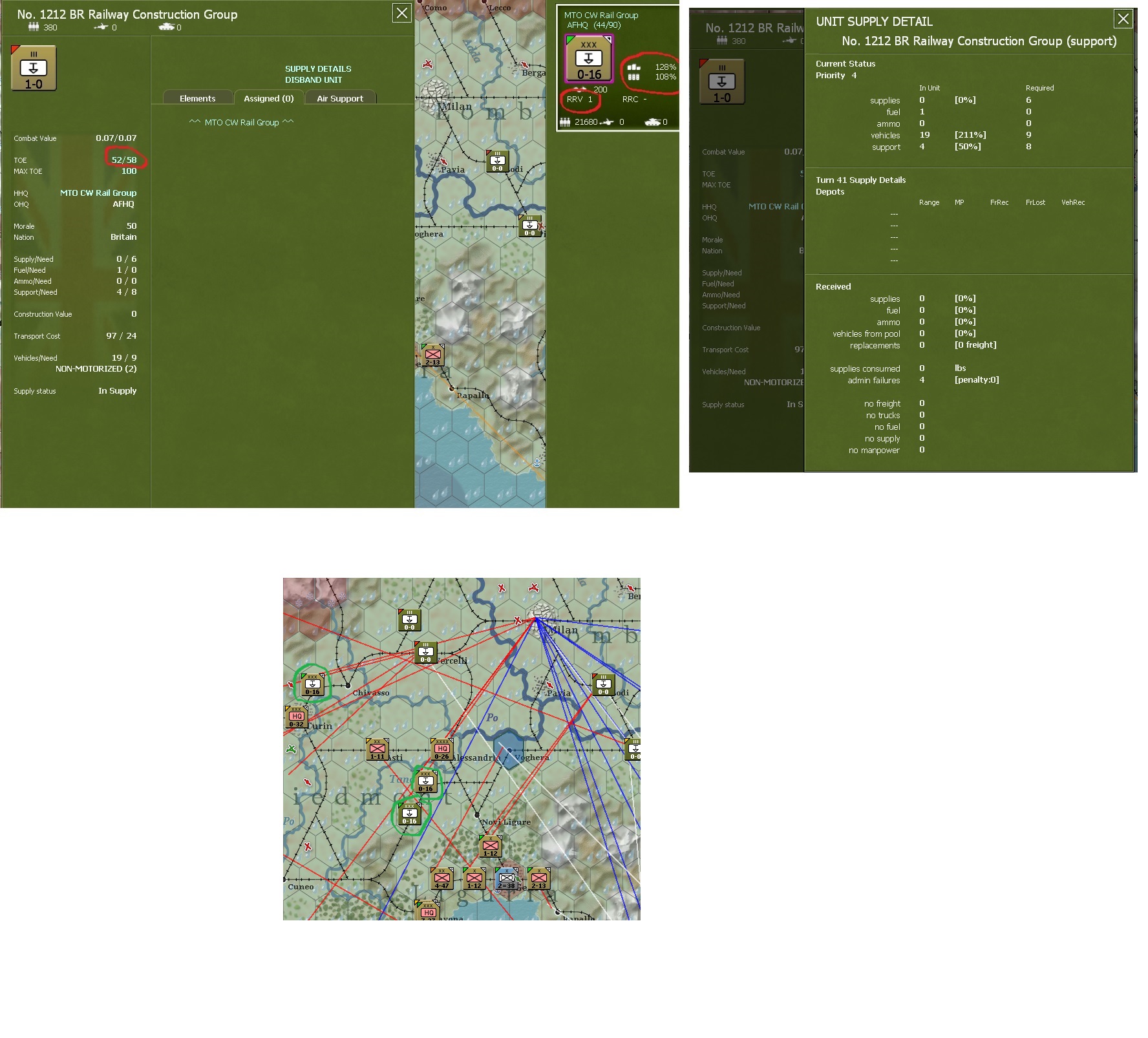
Task: Click the 21680 men count in rail group box
Action: (586, 122)
